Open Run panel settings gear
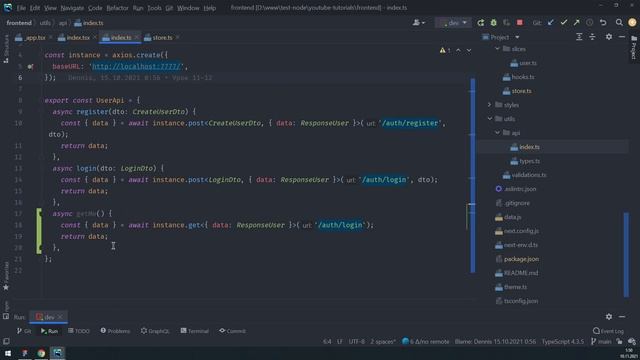 coord(609,317)
